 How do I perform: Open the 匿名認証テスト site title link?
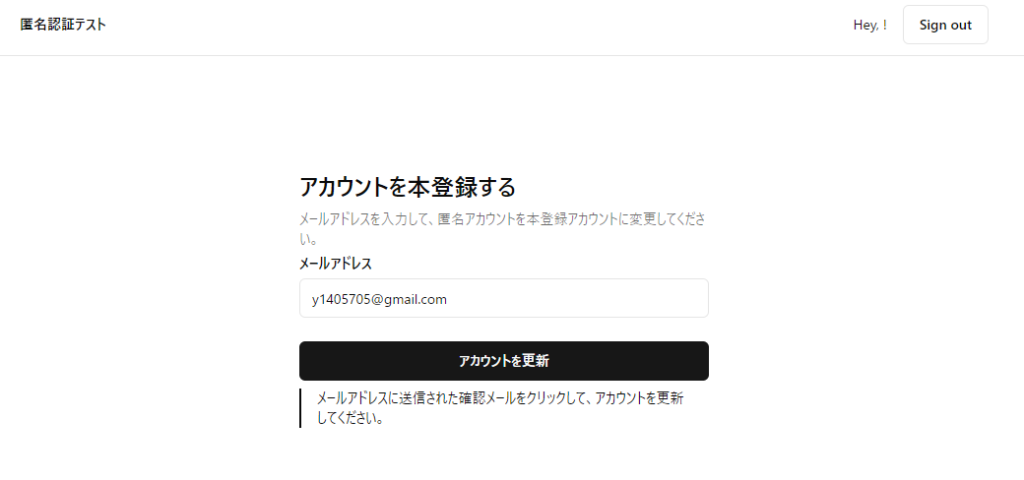63,25
